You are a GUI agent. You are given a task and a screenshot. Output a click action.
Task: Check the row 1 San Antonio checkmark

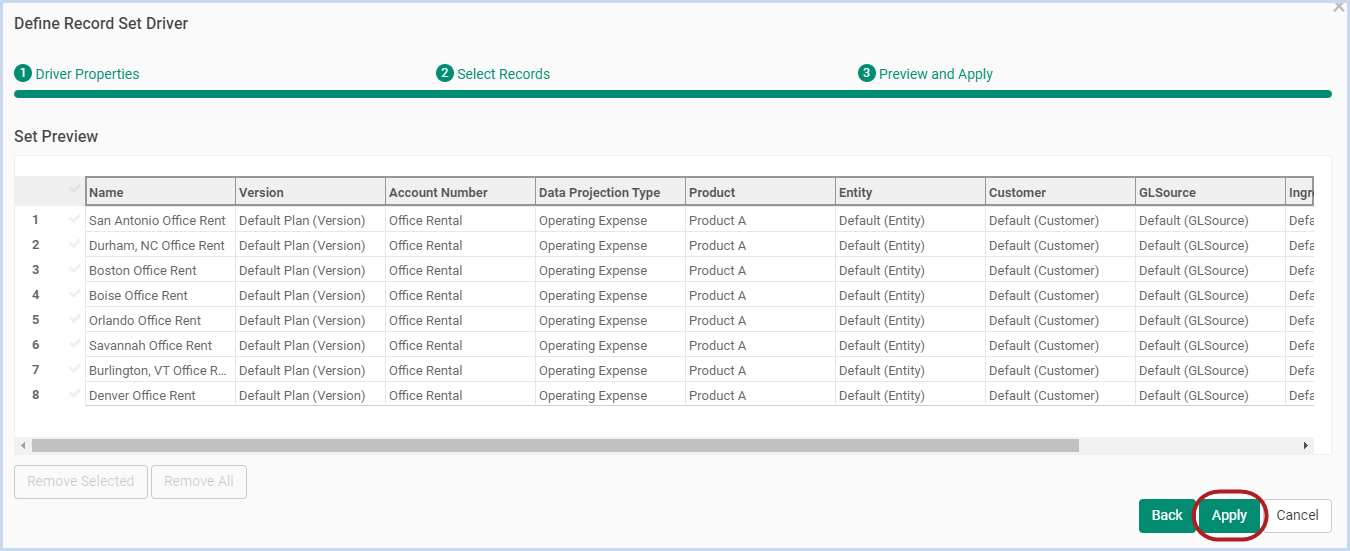pyautogui.click(x=74, y=219)
